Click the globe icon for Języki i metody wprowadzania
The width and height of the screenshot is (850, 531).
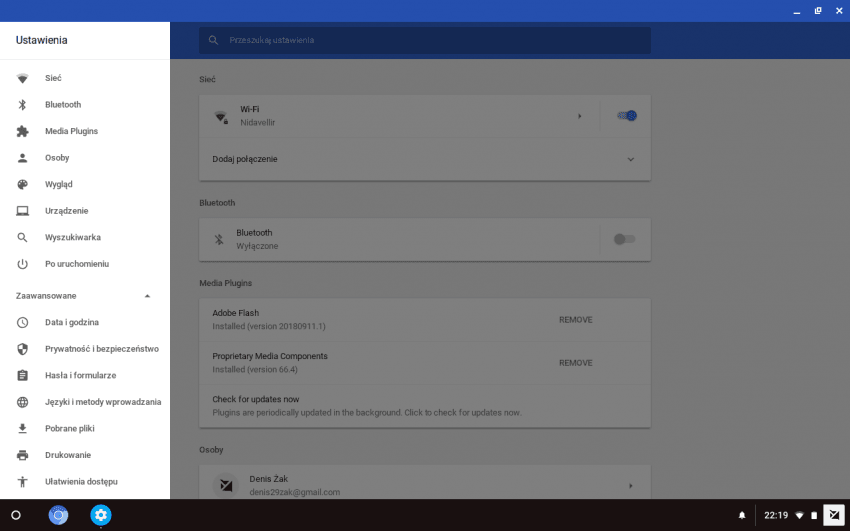coord(22,402)
